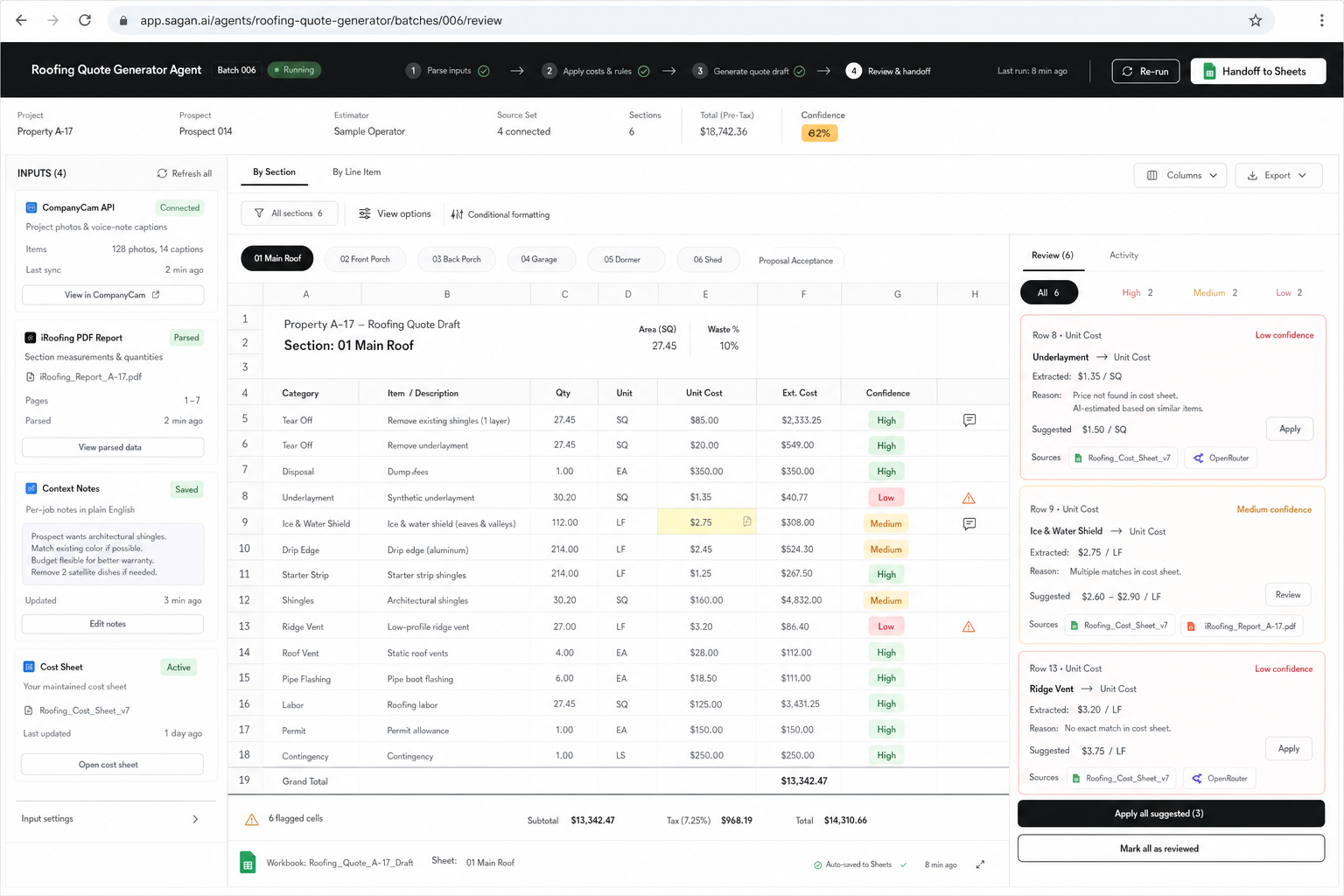Open the All sections filter dropdown
Viewport: 1344px width, 896px height.
289,213
